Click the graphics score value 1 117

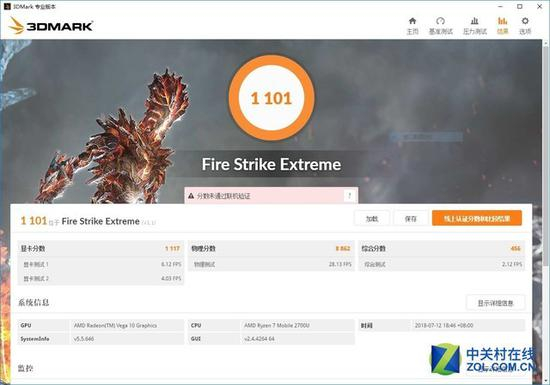click(173, 248)
